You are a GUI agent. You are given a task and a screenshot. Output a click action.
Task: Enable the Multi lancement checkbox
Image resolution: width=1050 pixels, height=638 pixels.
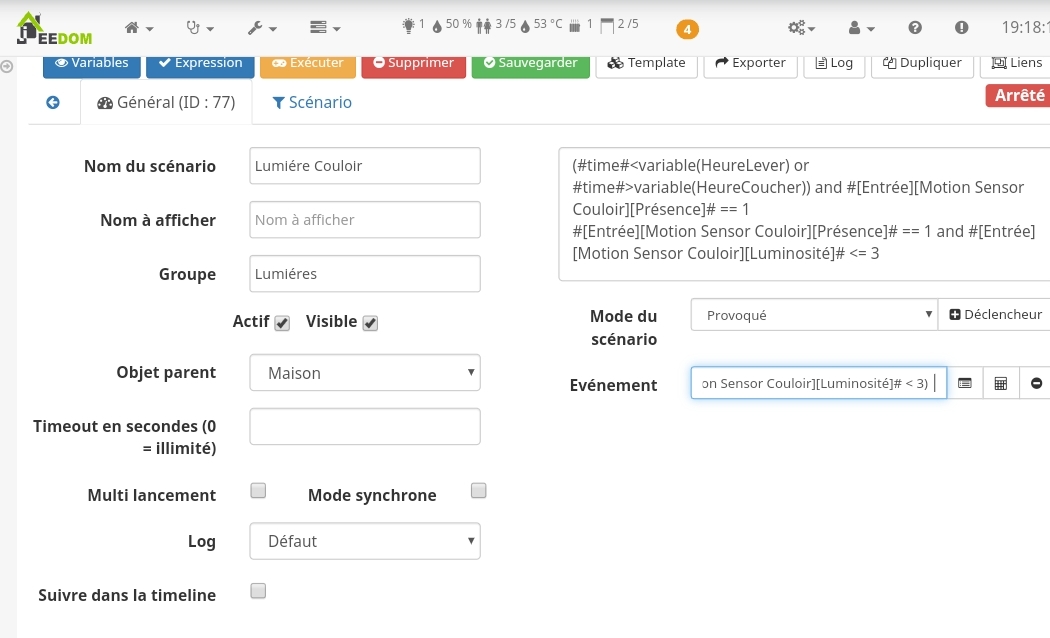point(258,491)
